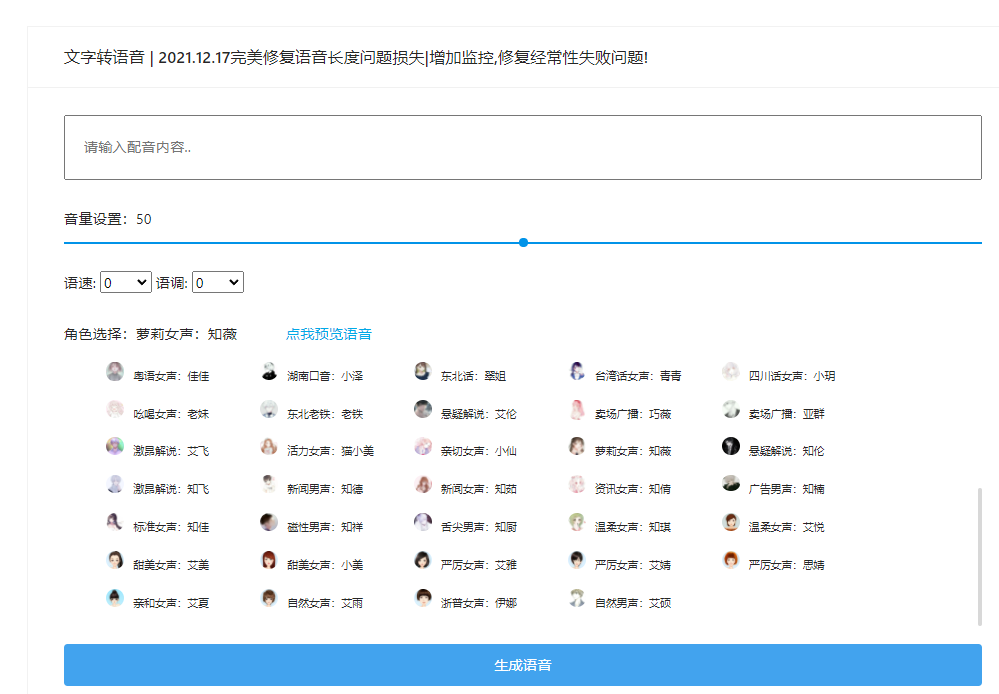Screen dimensions: 999x694
Task: Pick the 东北话：翠姐 voice avatar
Action: (423, 372)
